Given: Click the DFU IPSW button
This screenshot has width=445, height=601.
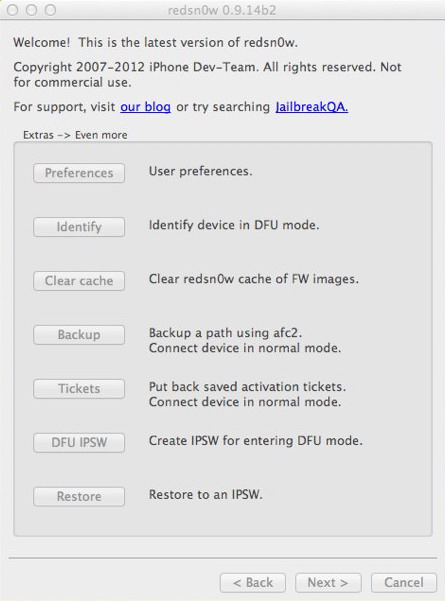Looking at the screenshot, I should tap(79, 443).
